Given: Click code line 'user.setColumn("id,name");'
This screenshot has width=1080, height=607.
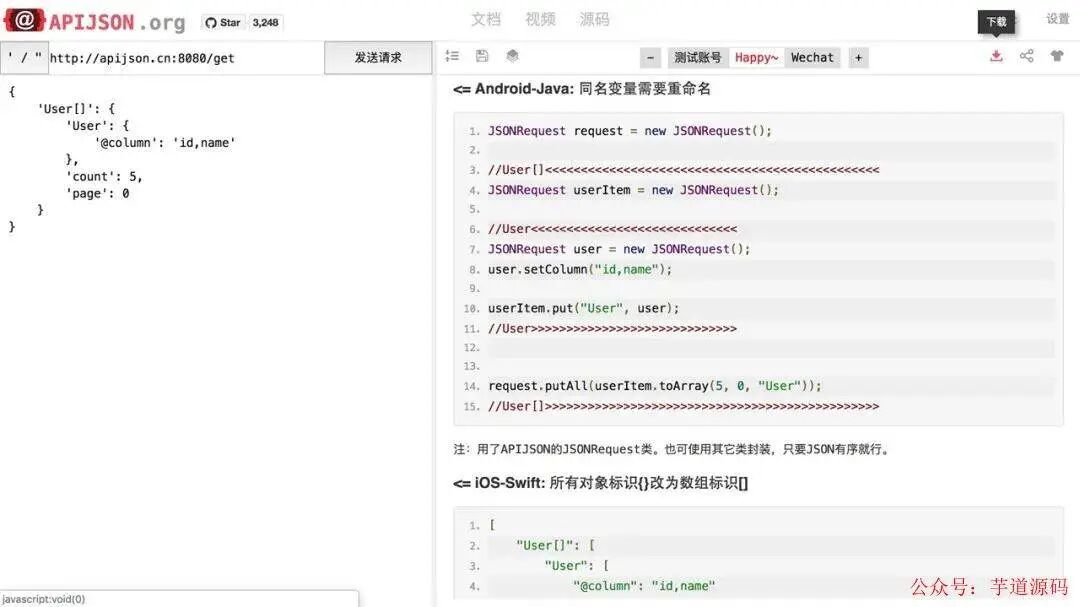Looking at the screenshot, I should click(x=580, y=269).
